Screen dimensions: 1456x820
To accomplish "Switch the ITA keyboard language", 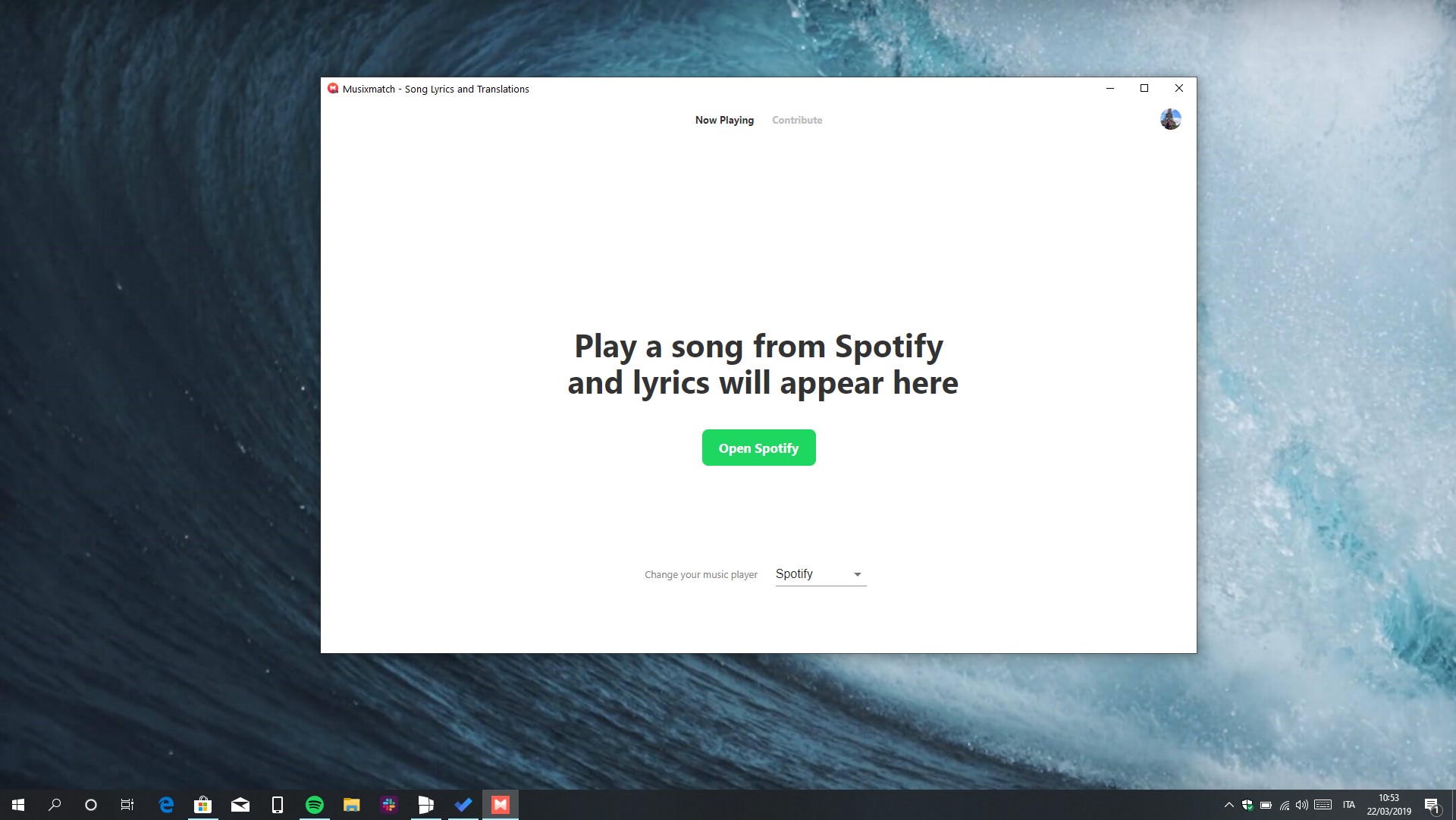I will coord(1349,805).
